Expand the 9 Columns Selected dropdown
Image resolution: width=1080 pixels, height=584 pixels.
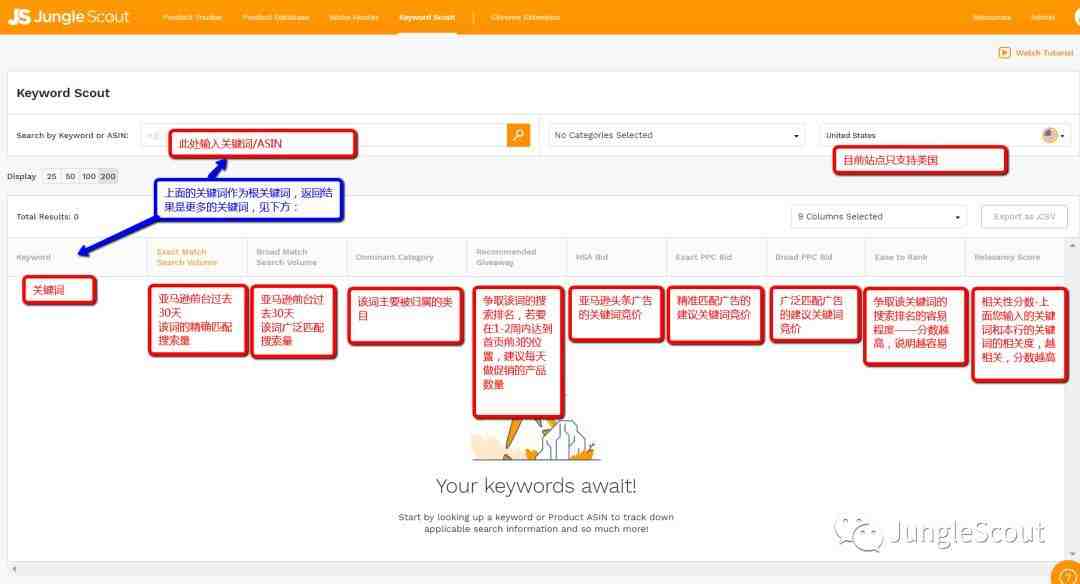coord(878,216)
